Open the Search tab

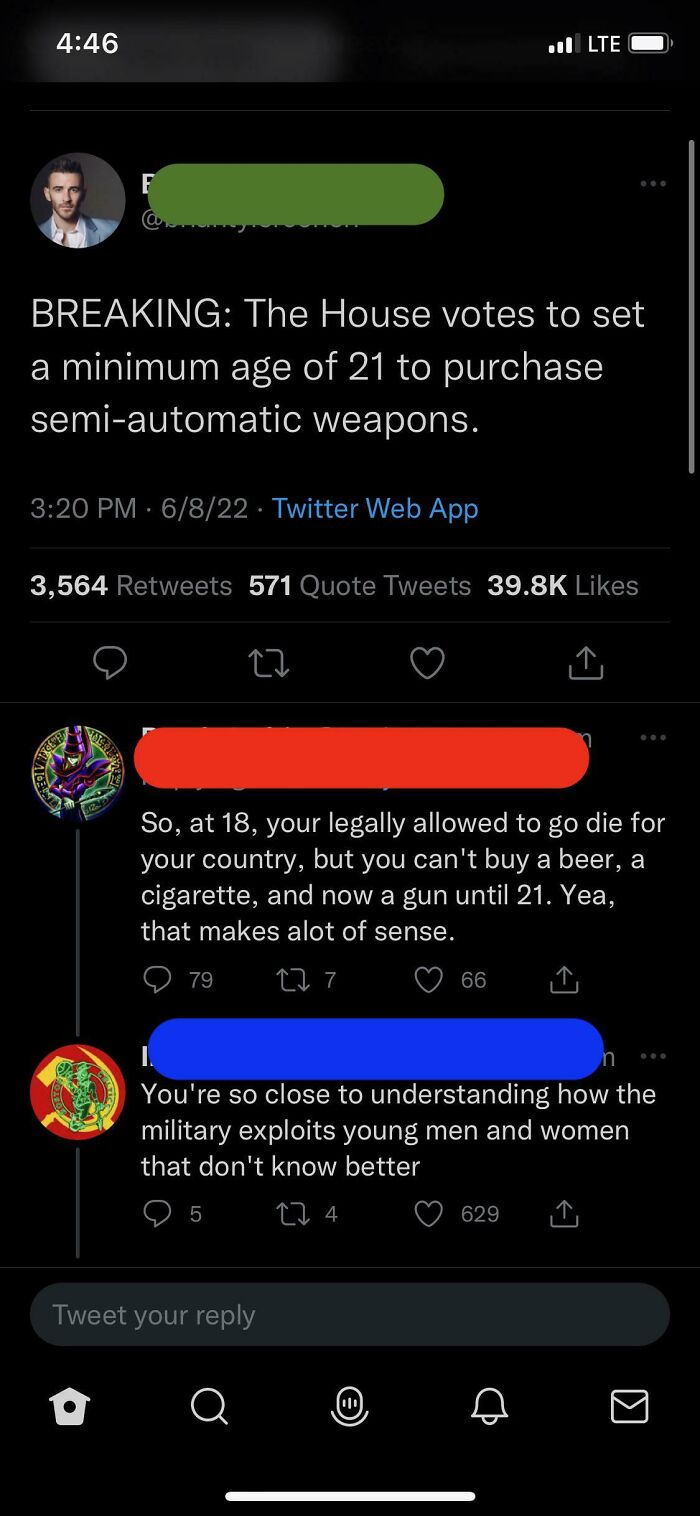209,1406
